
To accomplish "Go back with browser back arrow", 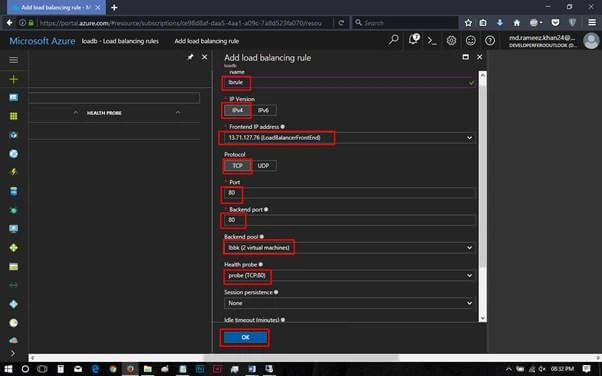I will (x=9, y=23).
